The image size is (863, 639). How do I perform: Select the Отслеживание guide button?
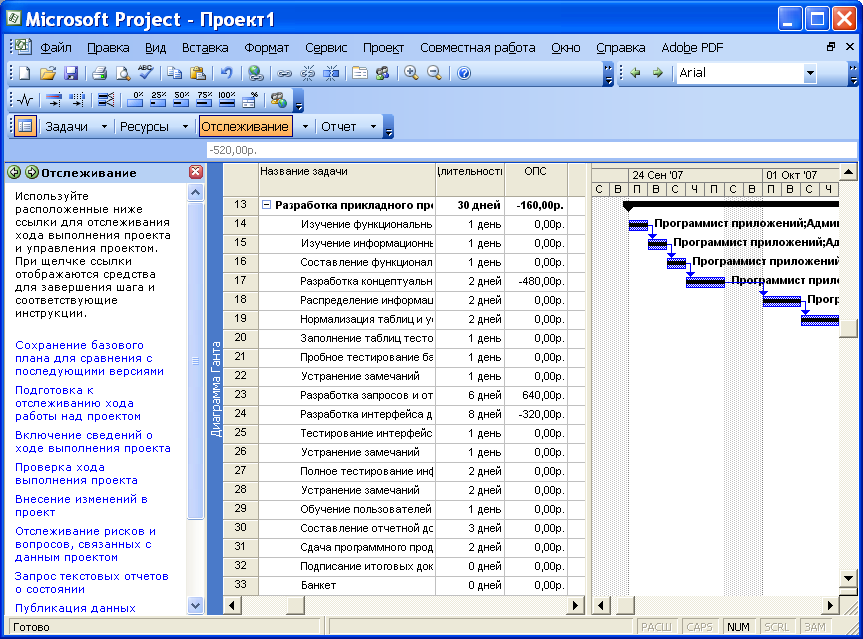click(245, 126)
